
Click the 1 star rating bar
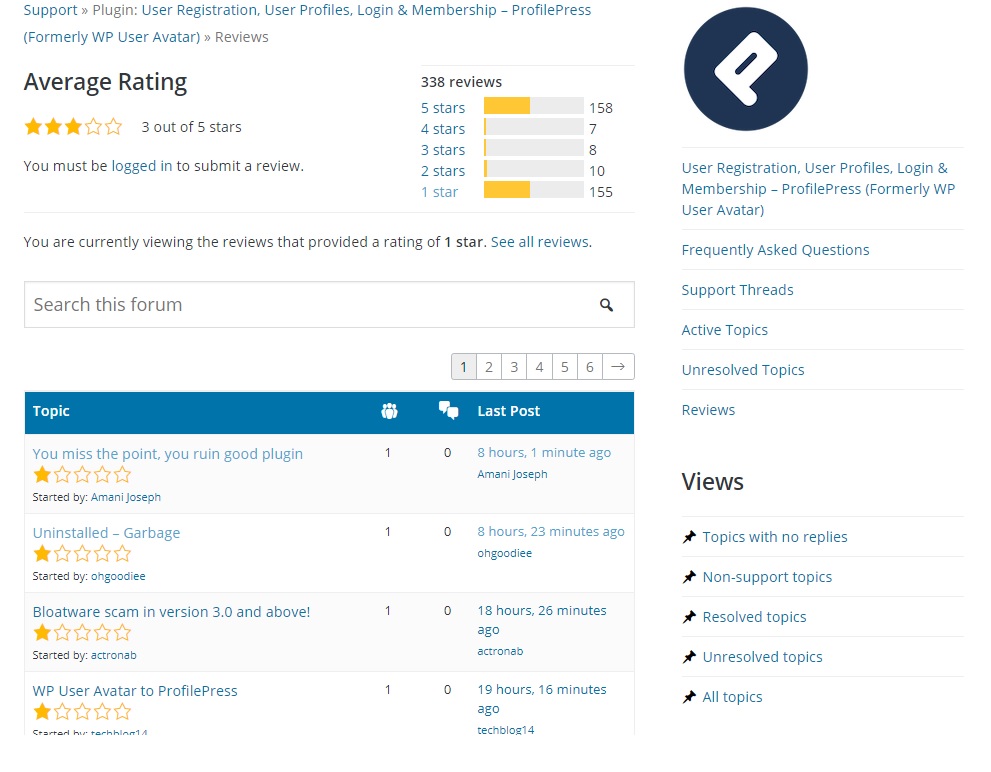(x=534, y=190)
